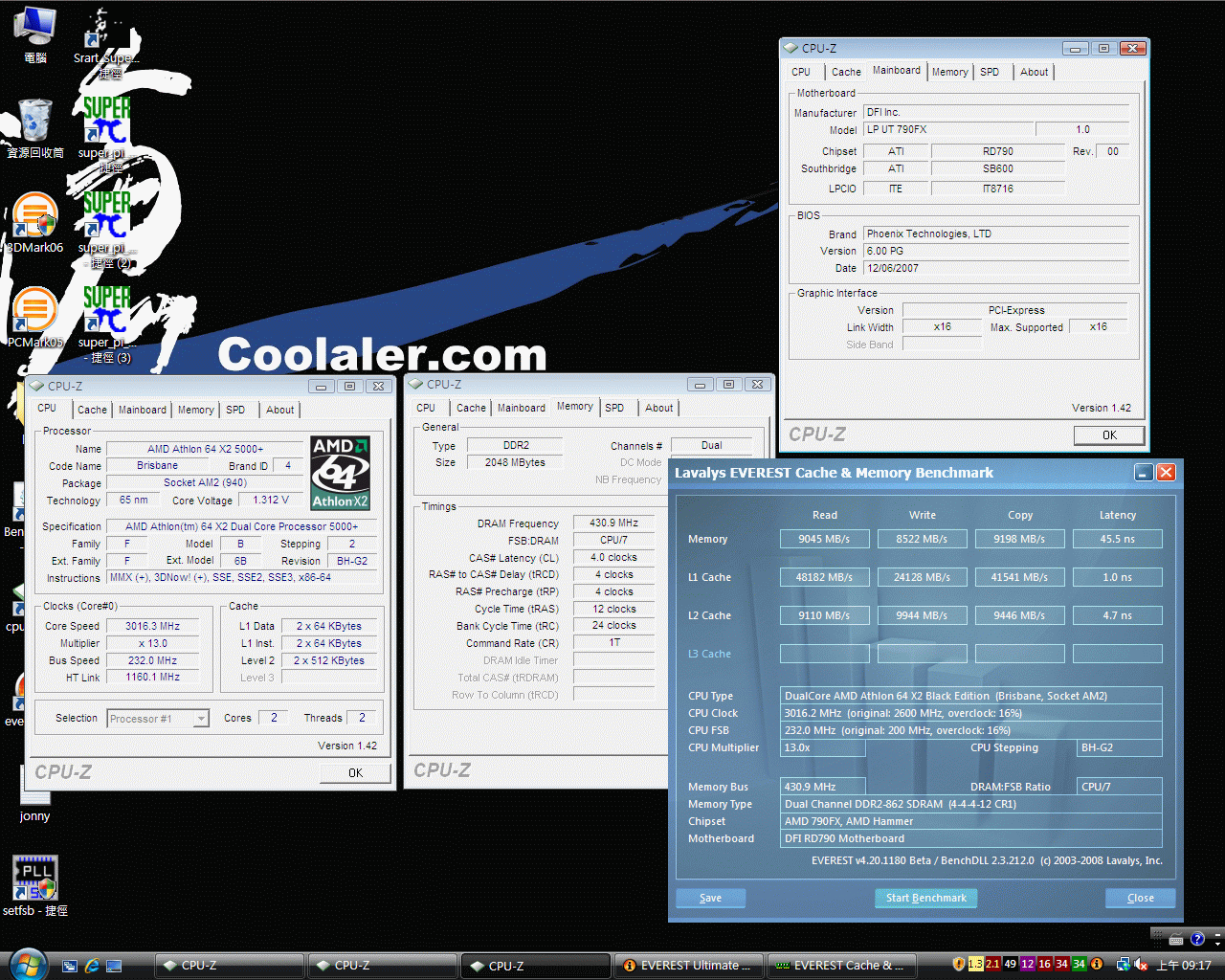Open About tab in CPU-Z Memory window
The image size is (1225, 980).
[658, 408]
